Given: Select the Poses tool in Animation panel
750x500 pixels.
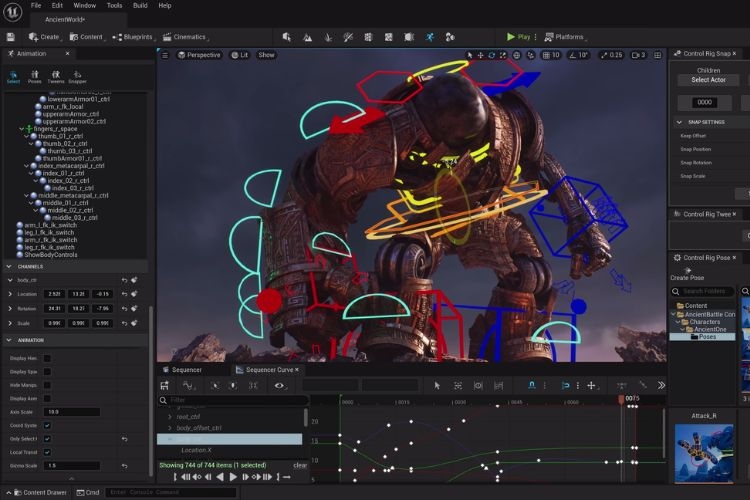Looking at the screenshot, I should point(34,77).
